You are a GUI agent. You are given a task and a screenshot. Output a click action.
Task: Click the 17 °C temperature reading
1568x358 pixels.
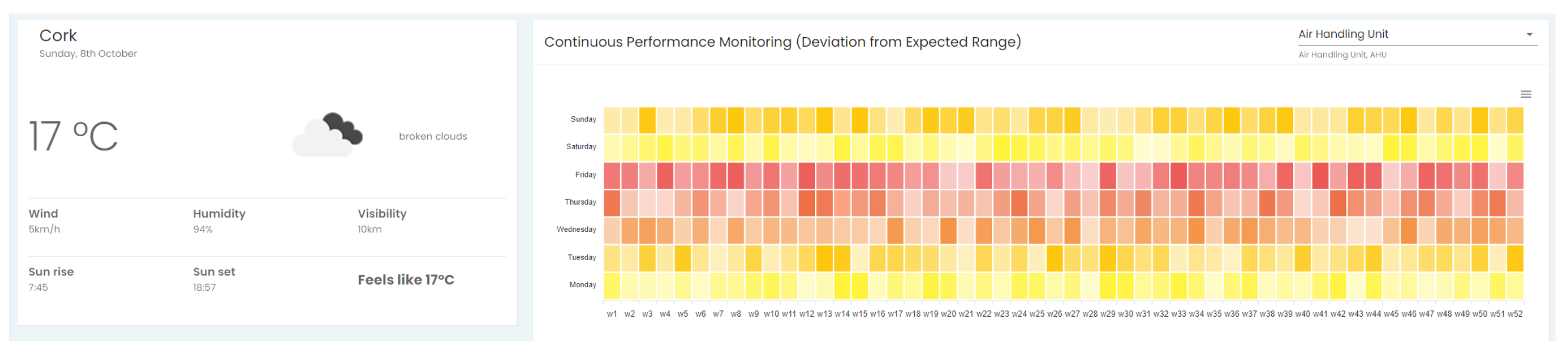[74, 136]
